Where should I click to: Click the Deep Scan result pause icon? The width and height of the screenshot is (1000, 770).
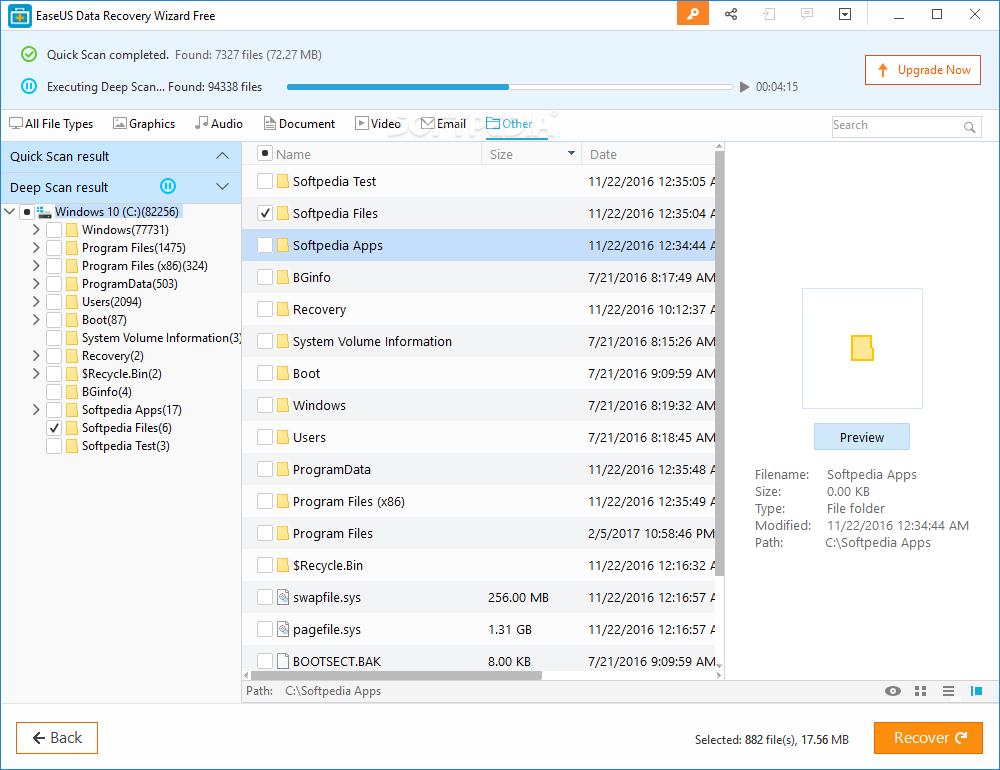click(168, 186)
